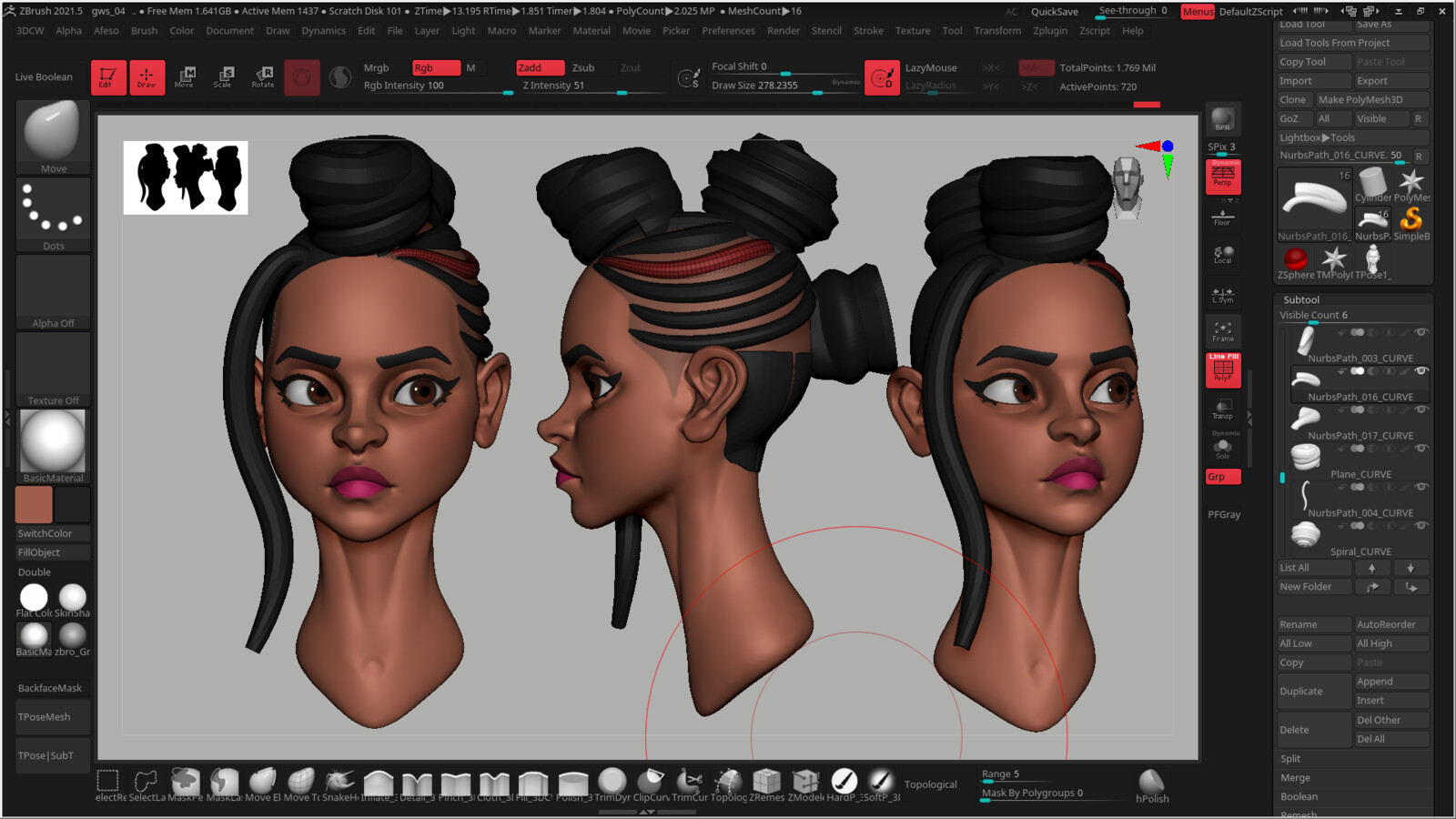Toggle the Grp button
Screen dimensions: 1456x819
[x=1223, y=477]
